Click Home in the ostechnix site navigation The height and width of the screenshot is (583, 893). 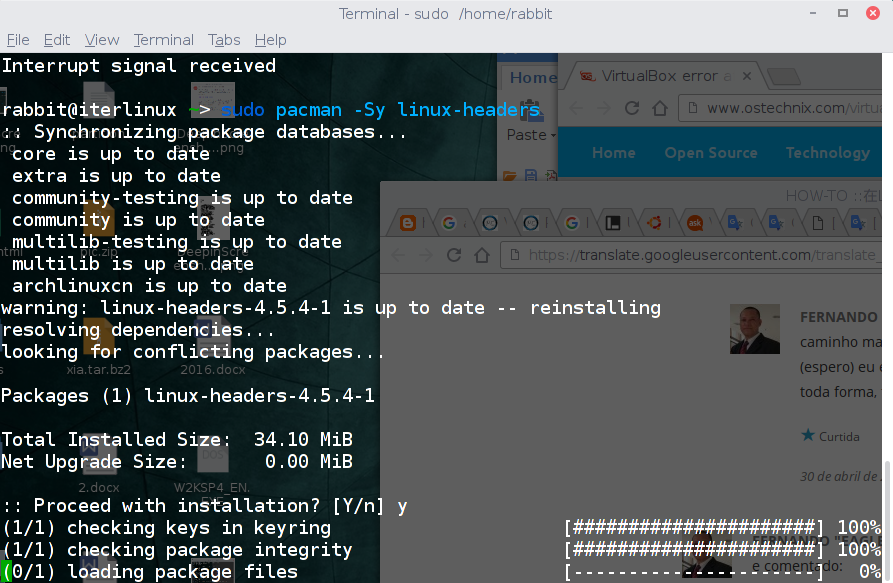[x=613, y=153]
